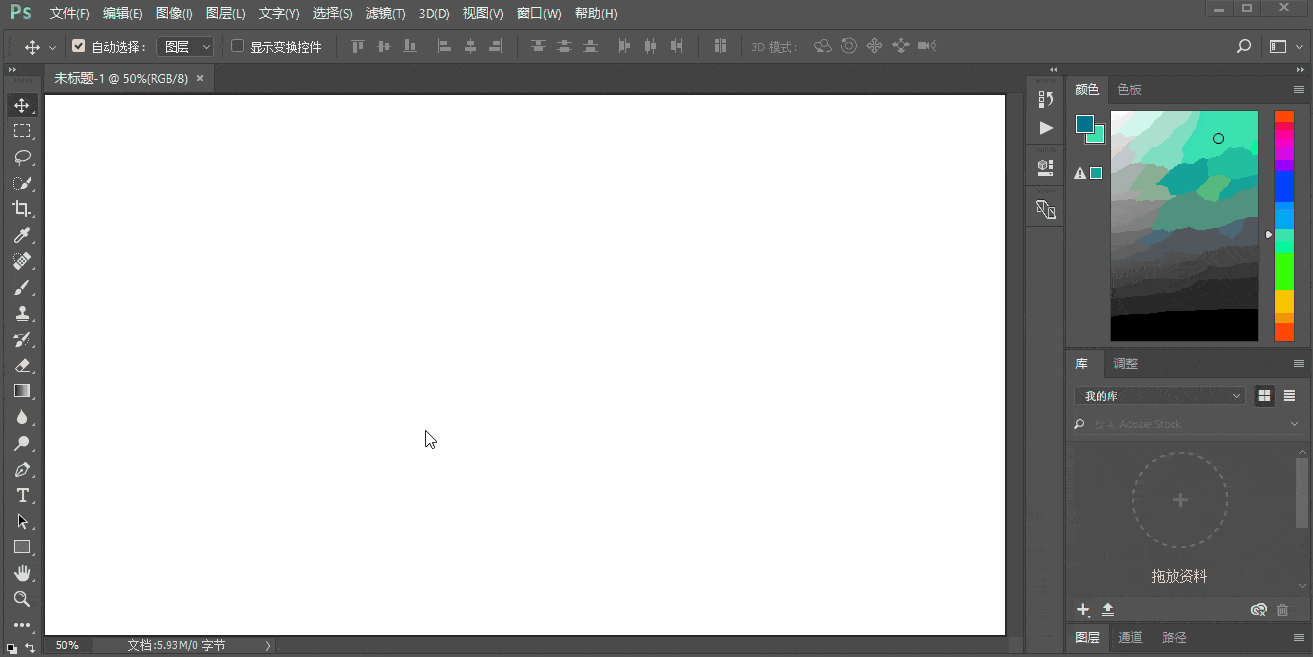This screenshot has height=657, width=1313.
Task: Open the History panel icon
Action: coord(1046,99)
